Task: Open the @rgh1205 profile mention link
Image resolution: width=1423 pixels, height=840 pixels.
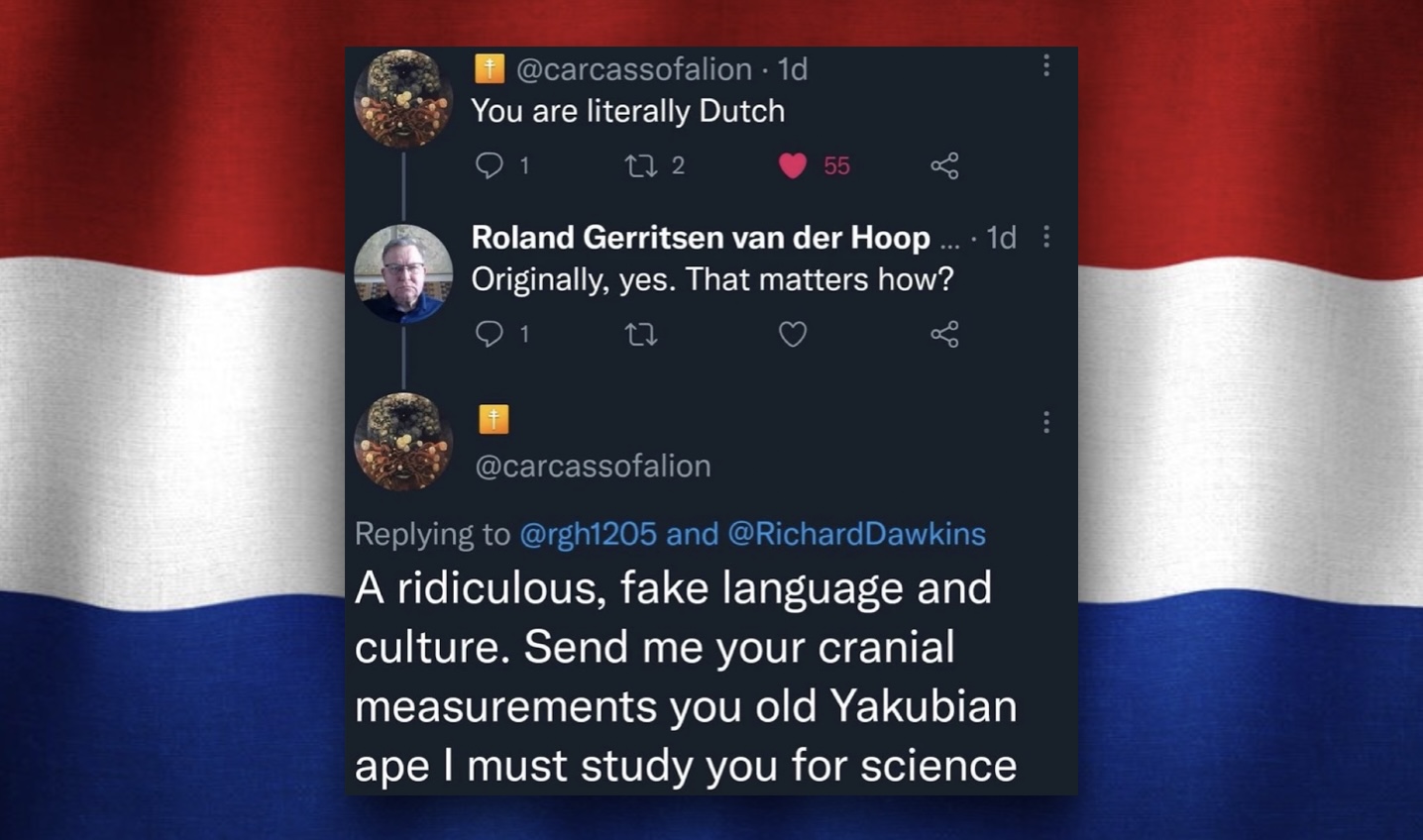Action: pos(588,534)
